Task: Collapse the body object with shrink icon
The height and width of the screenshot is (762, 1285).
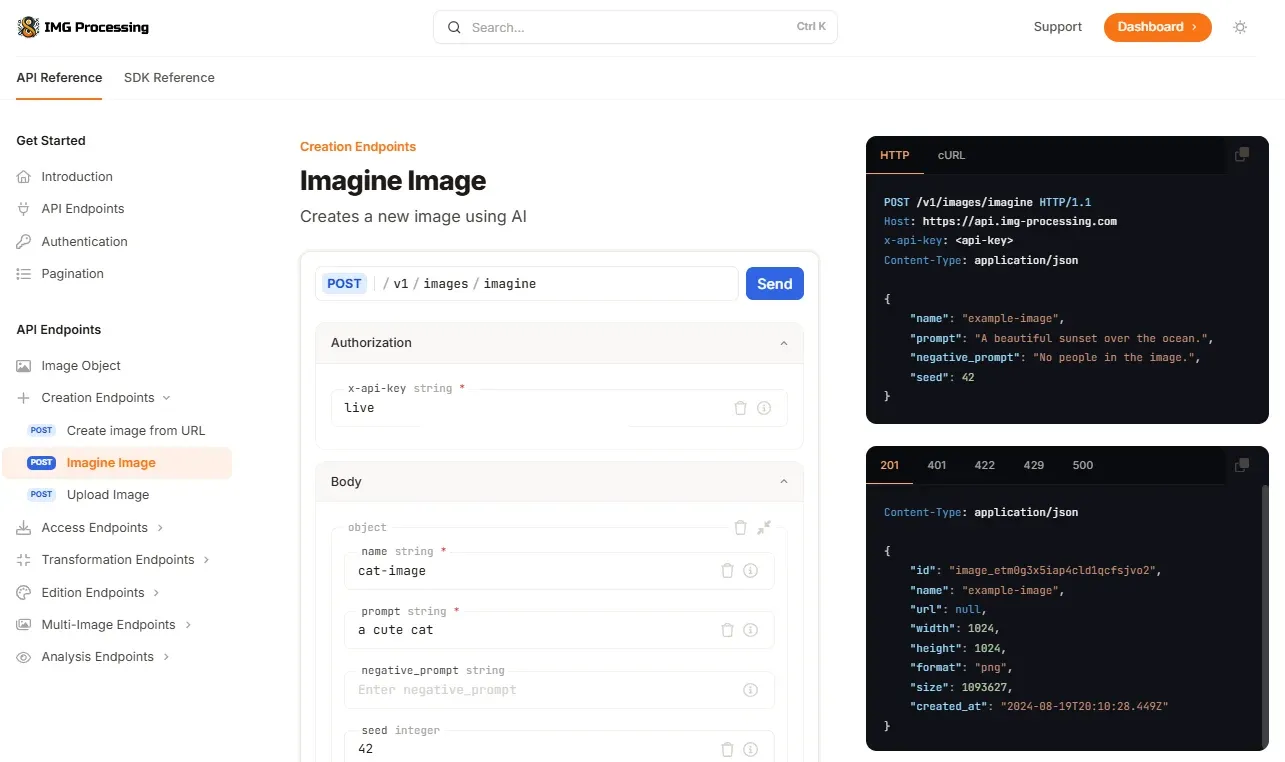Action: click(x=764, y=527)
